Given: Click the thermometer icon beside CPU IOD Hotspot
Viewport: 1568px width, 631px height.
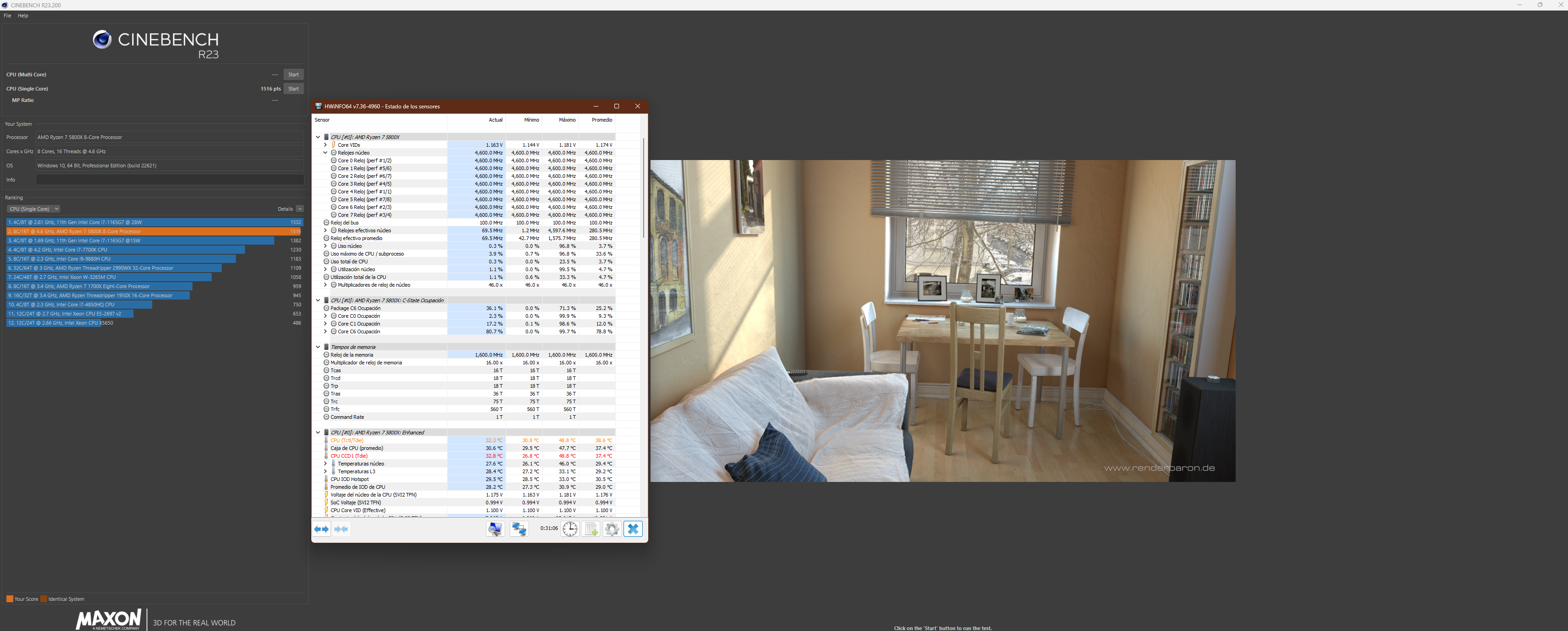Looking at the screenshot, I should pos(326,479).
